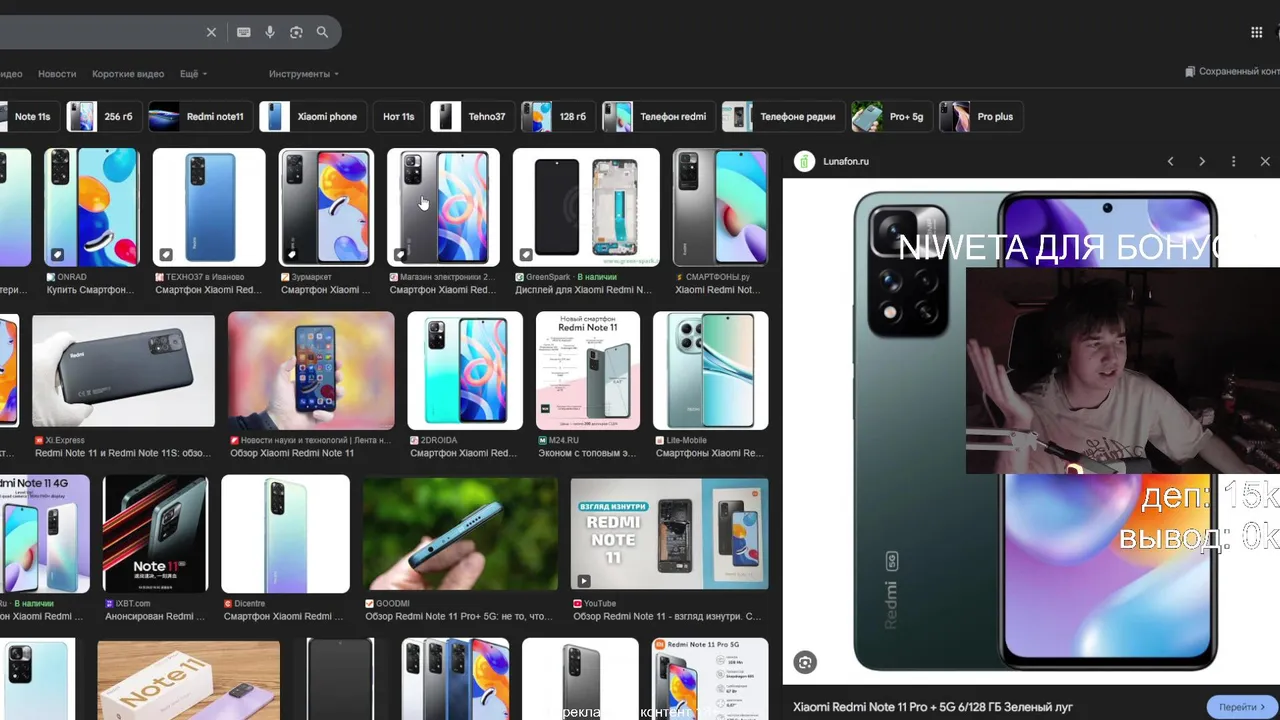Select the Телефоне редми filter chip
The width and height of the screenshot is (1280, 720).
783,116
